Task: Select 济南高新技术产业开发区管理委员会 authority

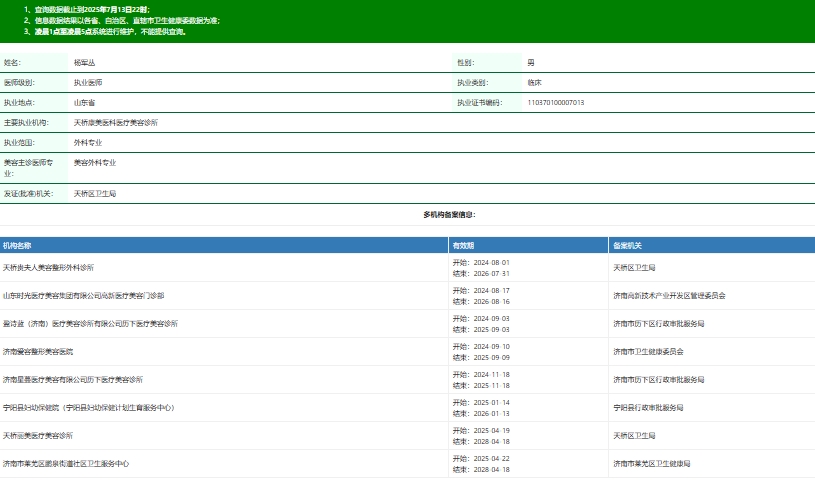Action: (669, 296)
